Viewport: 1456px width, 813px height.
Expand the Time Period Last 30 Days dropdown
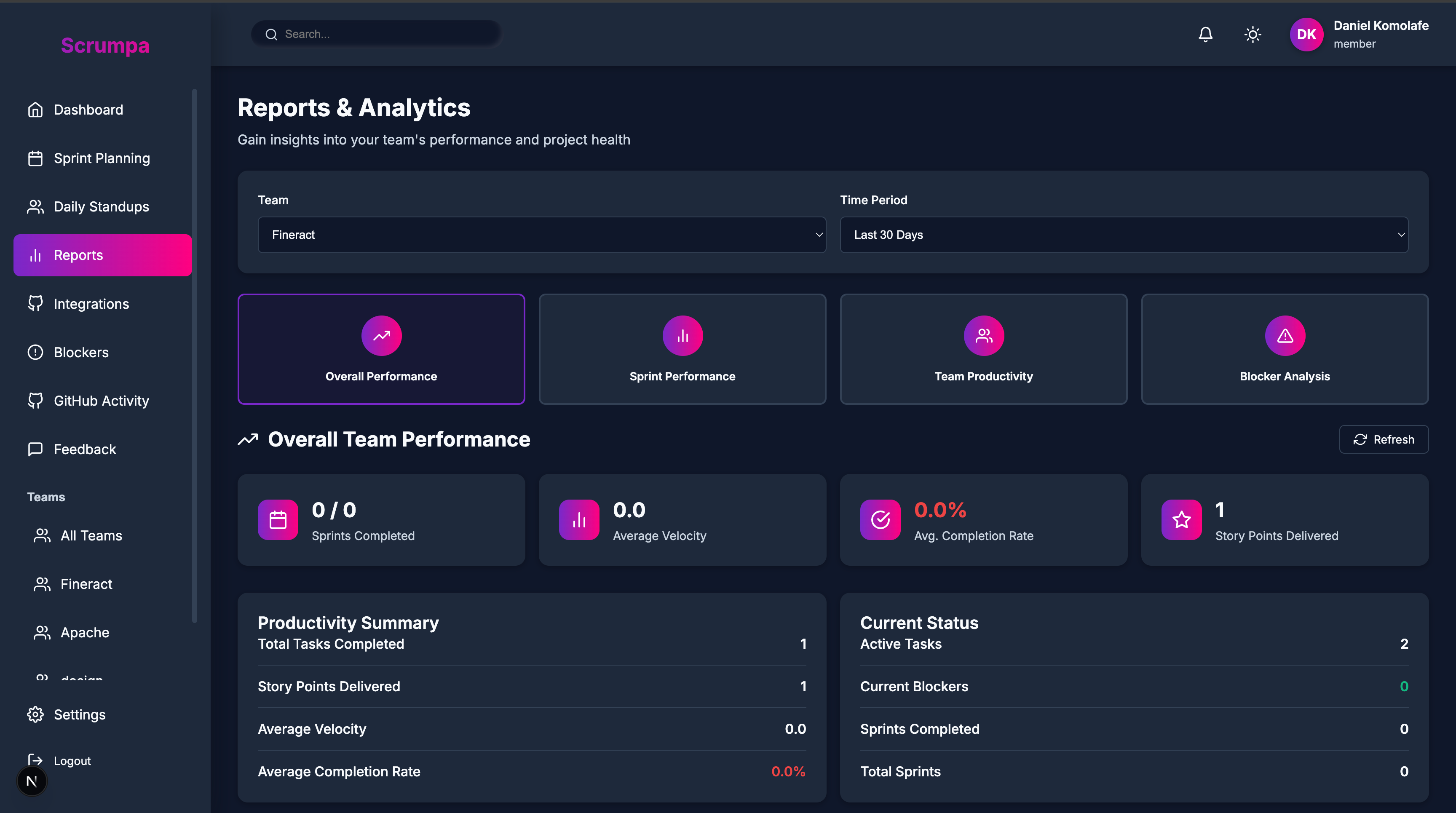[1124, 235]
